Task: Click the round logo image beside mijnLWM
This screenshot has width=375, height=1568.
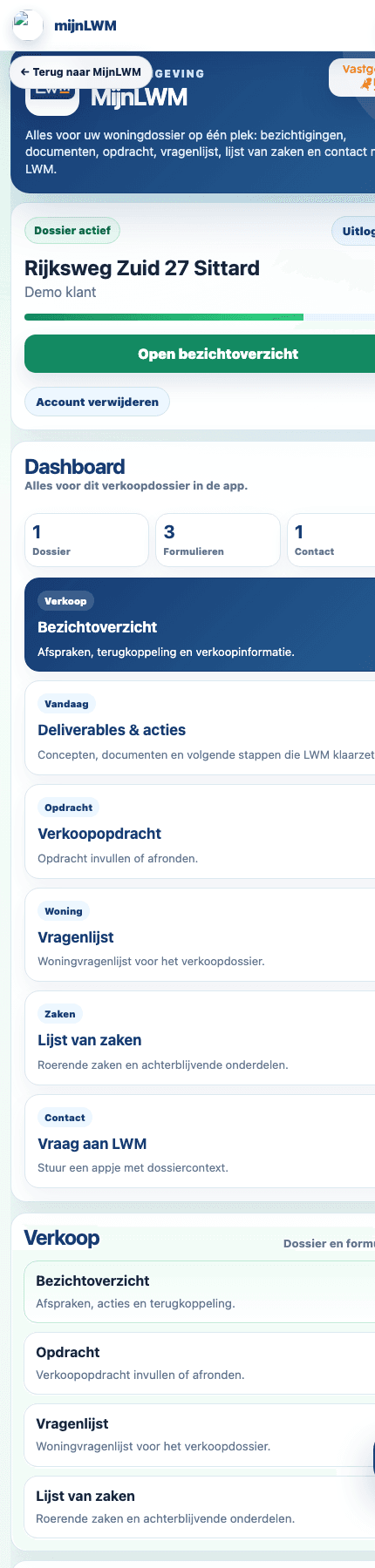Action: point(28,25)
